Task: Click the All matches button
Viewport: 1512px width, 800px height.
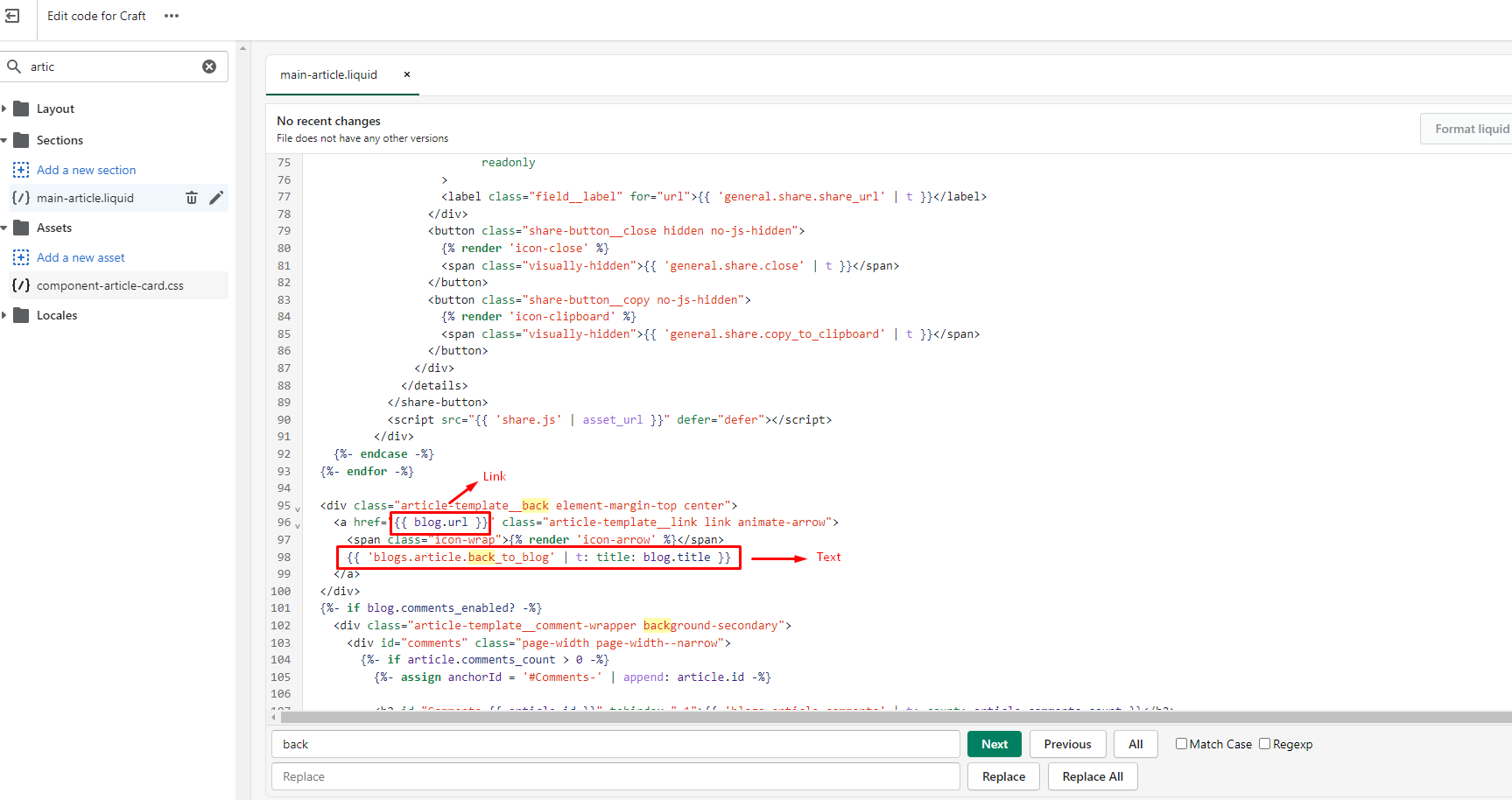Action: point(1136,744)
